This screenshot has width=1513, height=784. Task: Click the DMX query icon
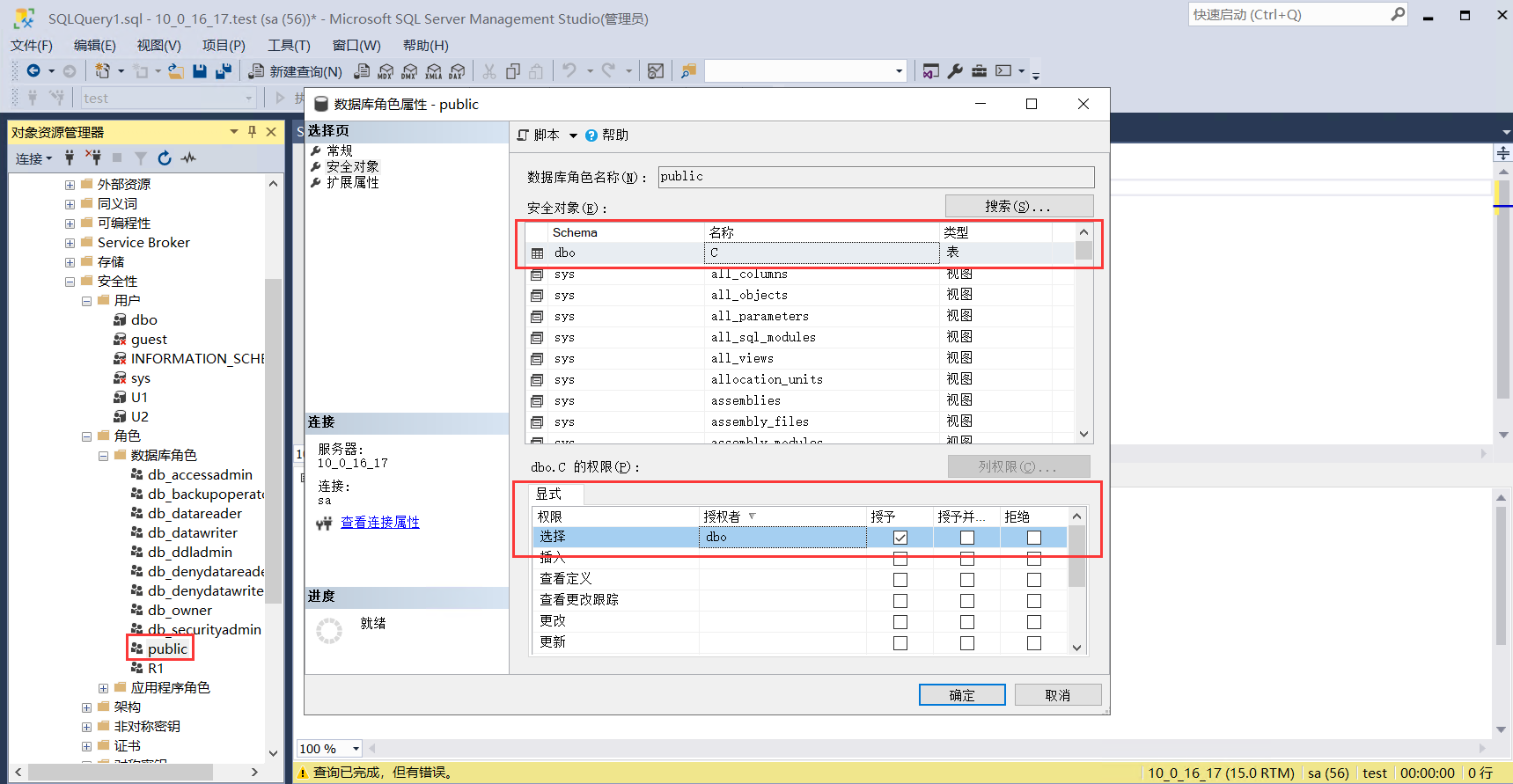tap(409, 71)
